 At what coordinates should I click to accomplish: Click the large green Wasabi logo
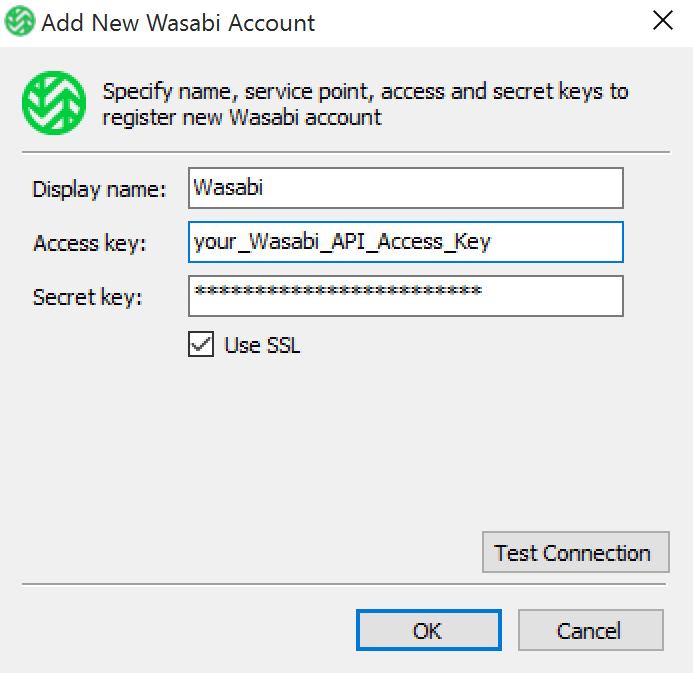point(54,103)
